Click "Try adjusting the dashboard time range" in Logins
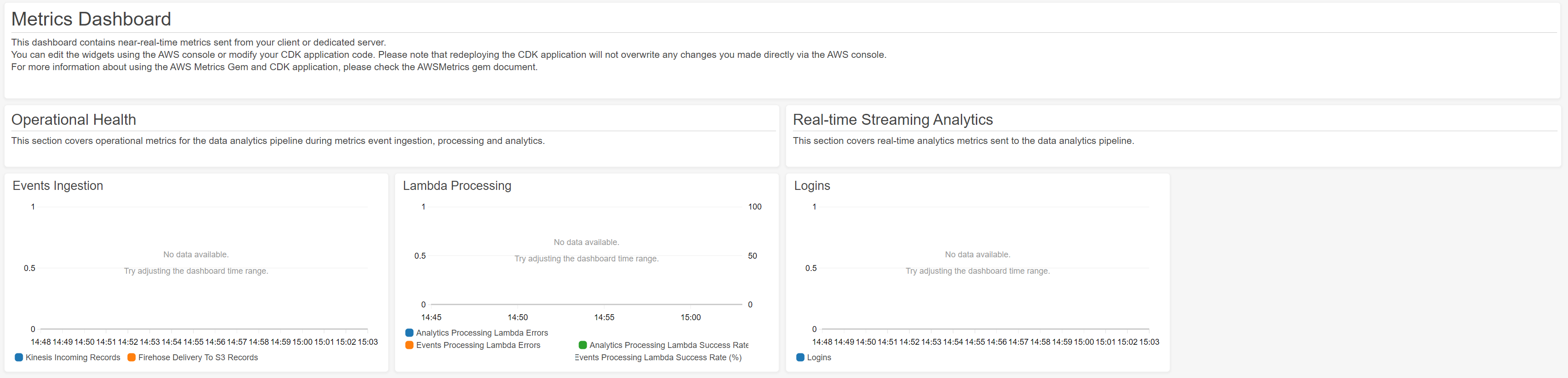This screenshot has width=1568, height=378. tap(977, 271)
